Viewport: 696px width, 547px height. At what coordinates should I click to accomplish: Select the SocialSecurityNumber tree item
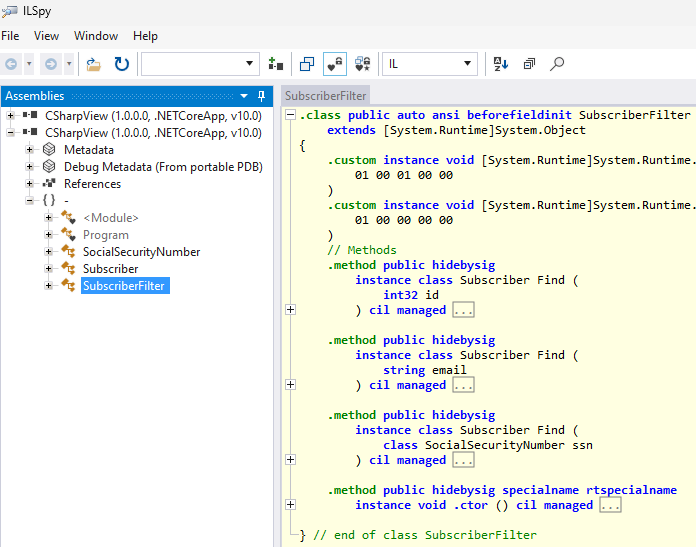[x=141, y=252]
